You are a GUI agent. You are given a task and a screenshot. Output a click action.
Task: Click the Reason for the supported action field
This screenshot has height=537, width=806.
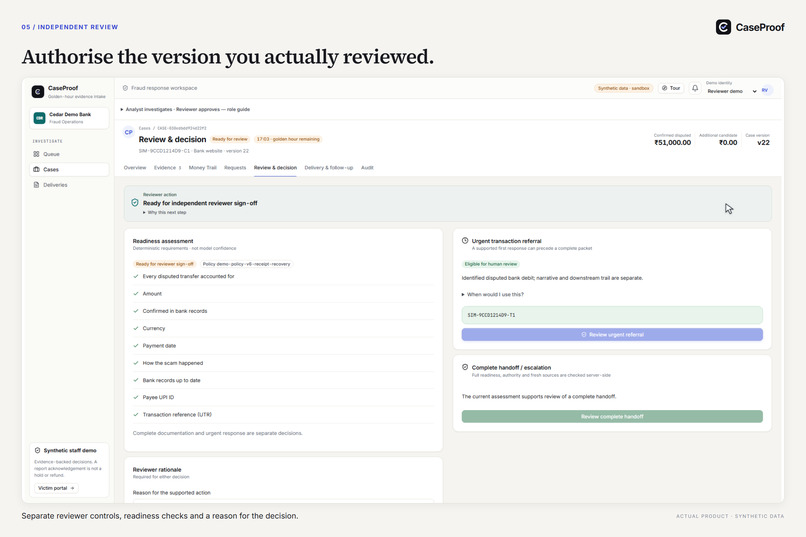point(283,501)
